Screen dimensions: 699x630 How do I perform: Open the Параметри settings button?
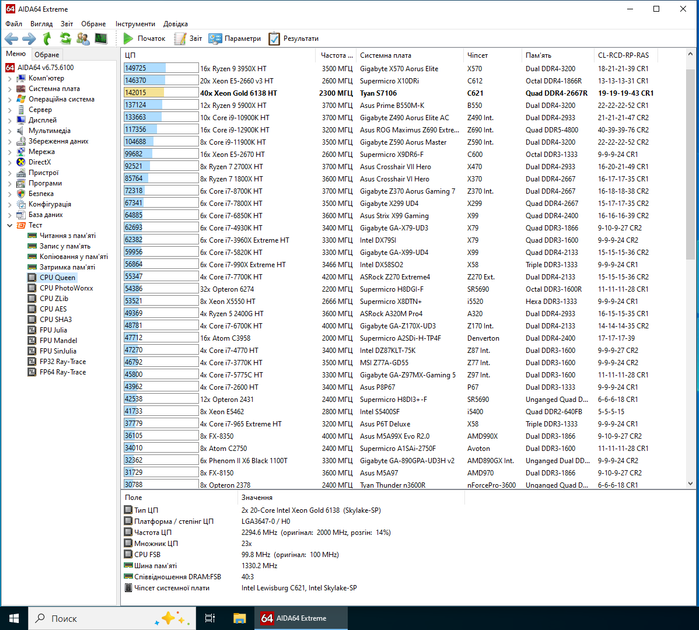pos(235,39)
